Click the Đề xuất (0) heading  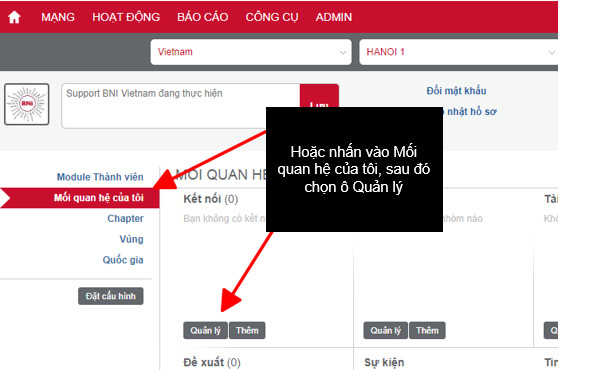(x=212, y=362)
